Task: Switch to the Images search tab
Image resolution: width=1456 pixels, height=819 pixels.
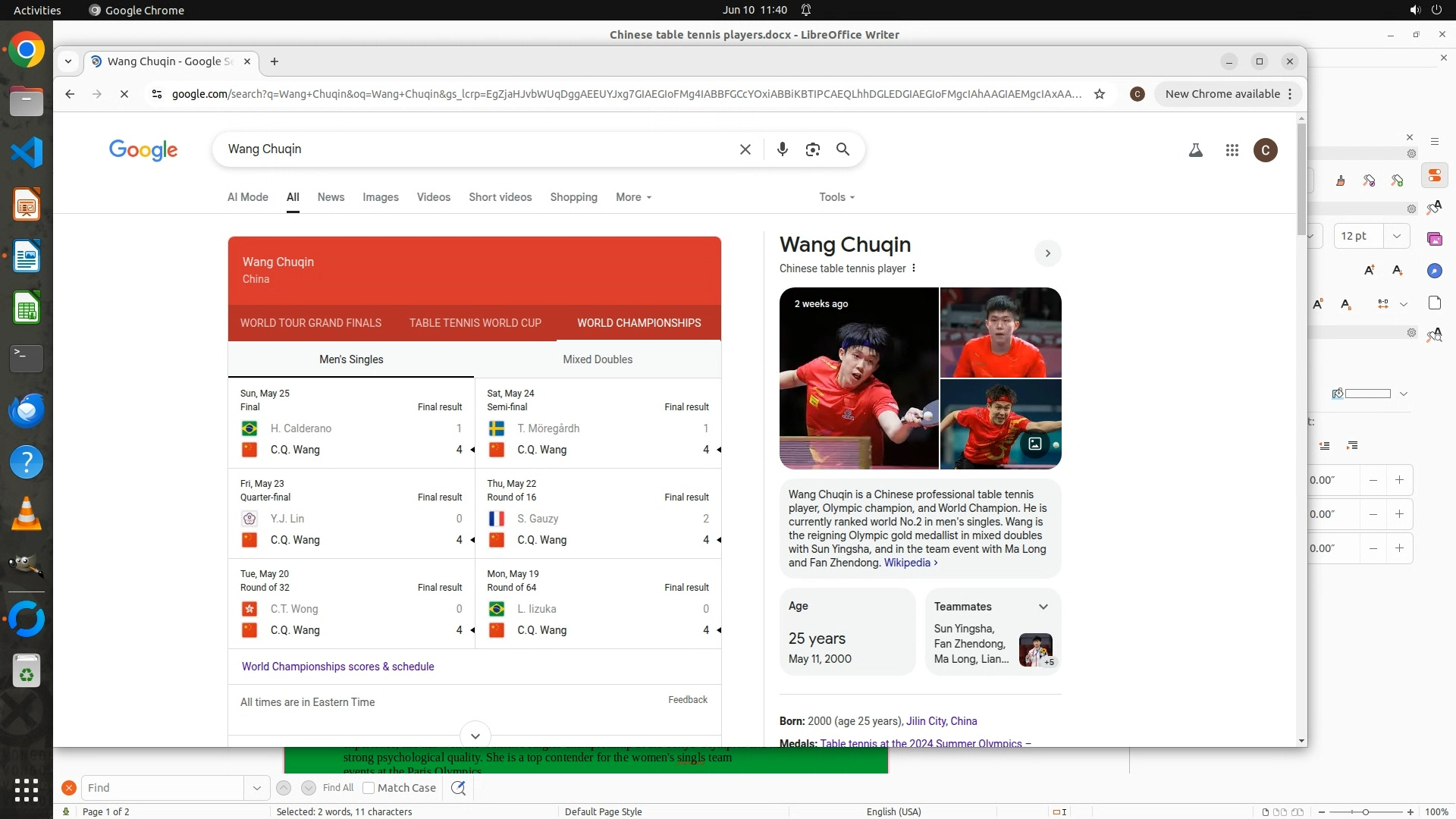Action: 380,197
